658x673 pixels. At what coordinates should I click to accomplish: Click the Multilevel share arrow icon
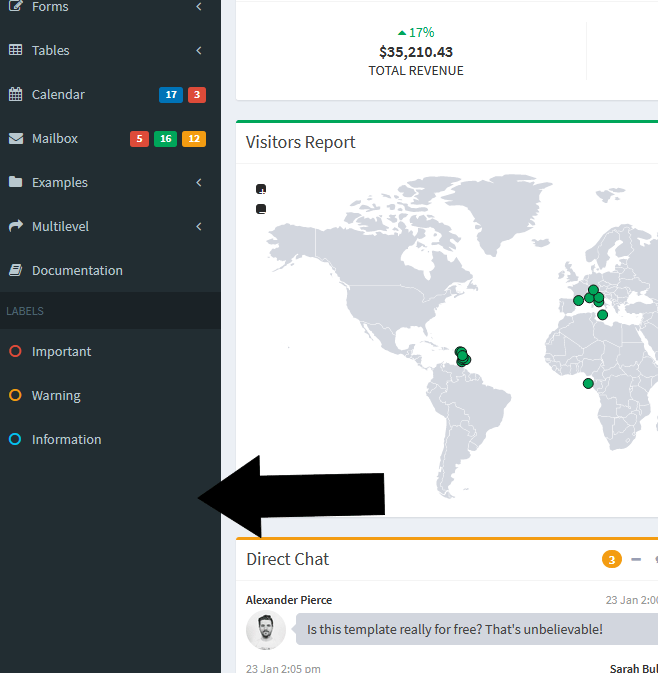16,226
